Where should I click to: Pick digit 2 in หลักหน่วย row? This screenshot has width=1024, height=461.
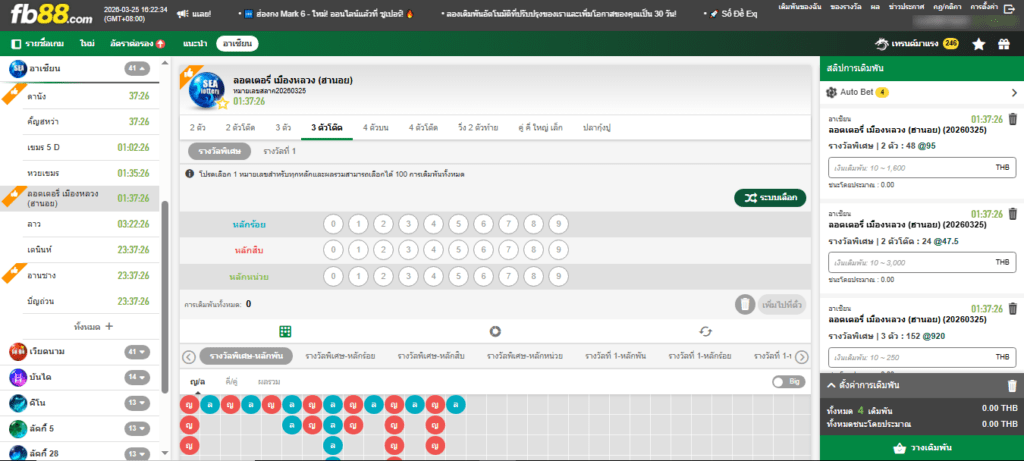383,277
